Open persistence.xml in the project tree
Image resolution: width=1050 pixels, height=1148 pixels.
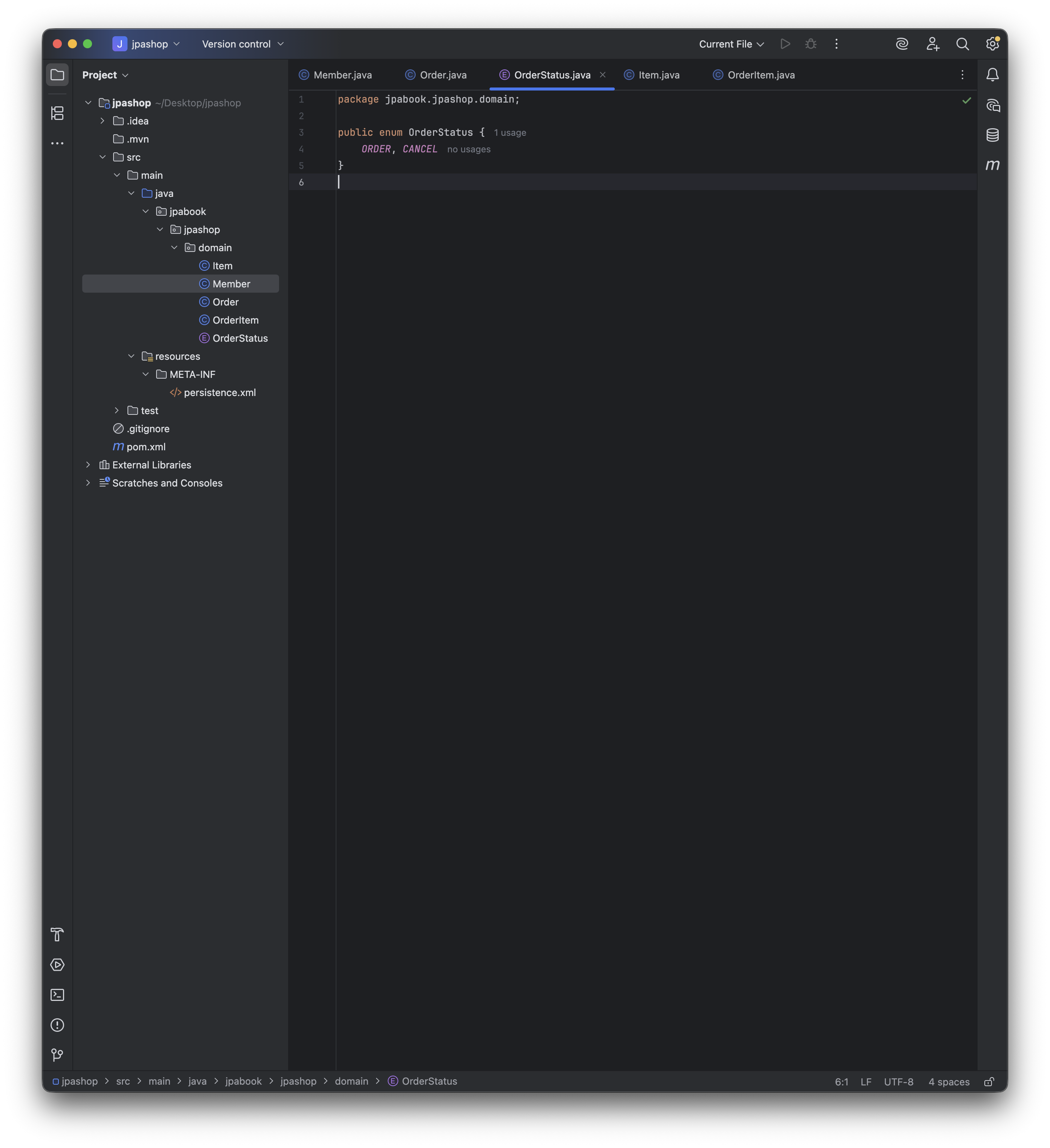(x=219, y=392)
